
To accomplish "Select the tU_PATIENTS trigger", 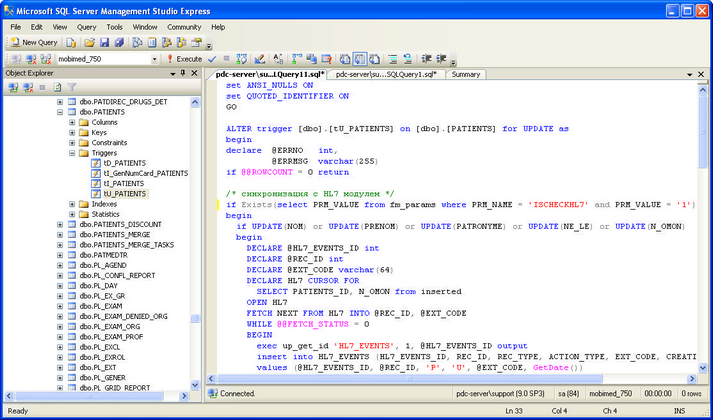I will [x=124, y=194].
